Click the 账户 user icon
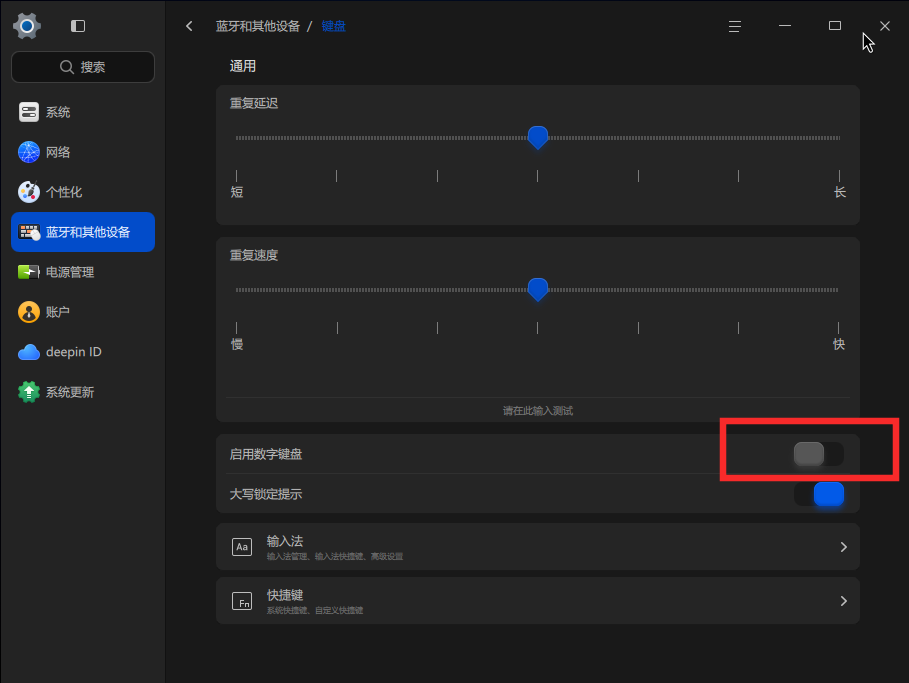This screenshot has height=683, width=909. [28, 312]
